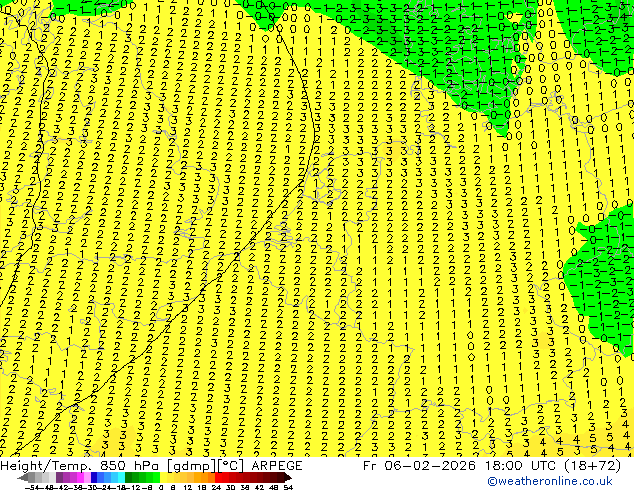Click the '[gdmp][°C]' units label
The height and width of the screenshot is (490, 634).
(206, 466)
